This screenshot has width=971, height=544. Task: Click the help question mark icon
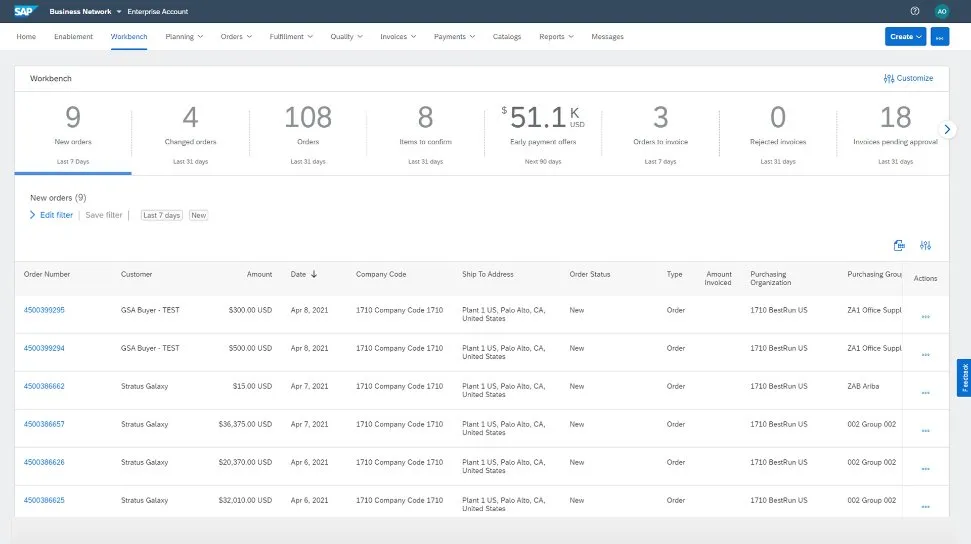point(914,11)
